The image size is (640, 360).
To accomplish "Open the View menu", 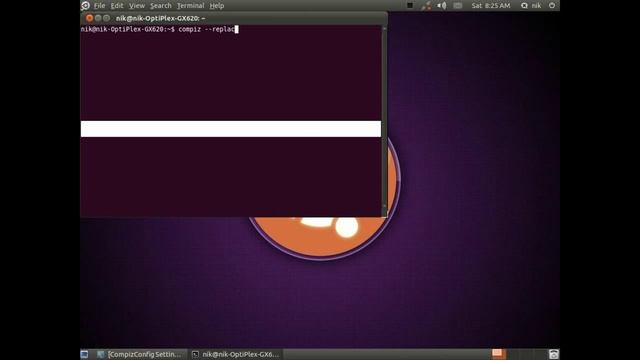I will coord(137,6).
